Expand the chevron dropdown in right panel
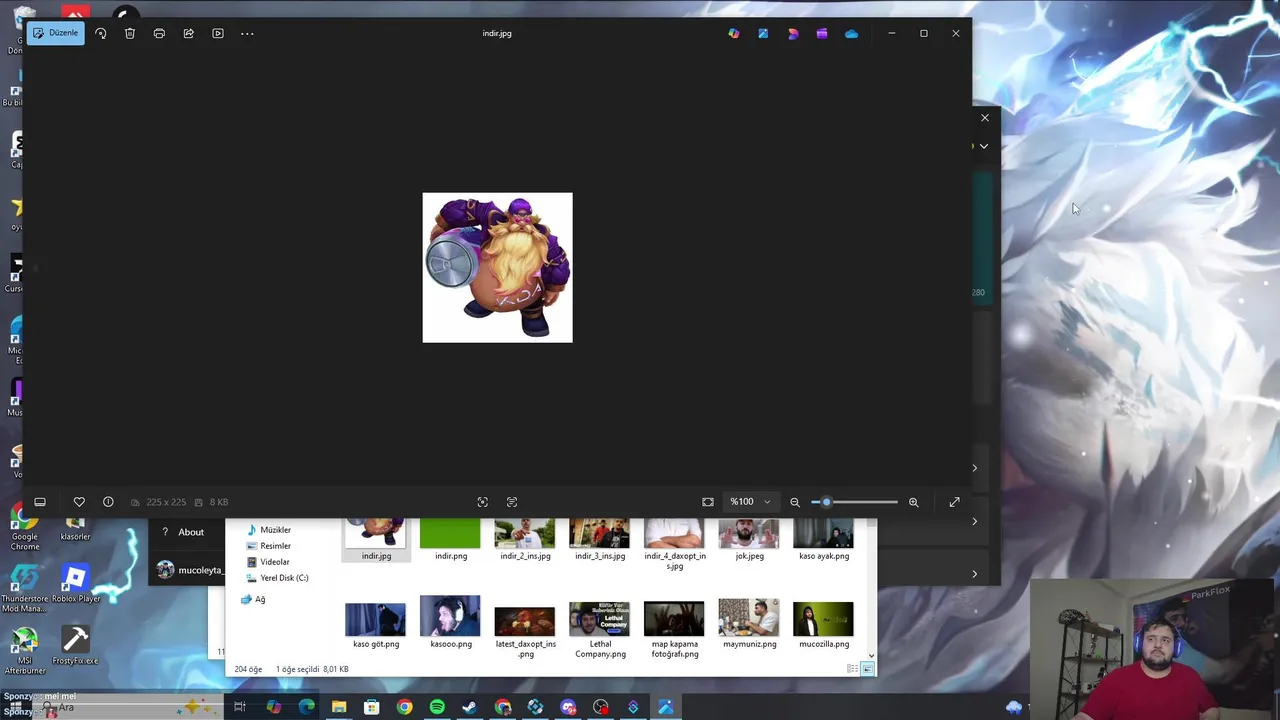This screenshot has height=720, width=1280. [x=984, y=146]
